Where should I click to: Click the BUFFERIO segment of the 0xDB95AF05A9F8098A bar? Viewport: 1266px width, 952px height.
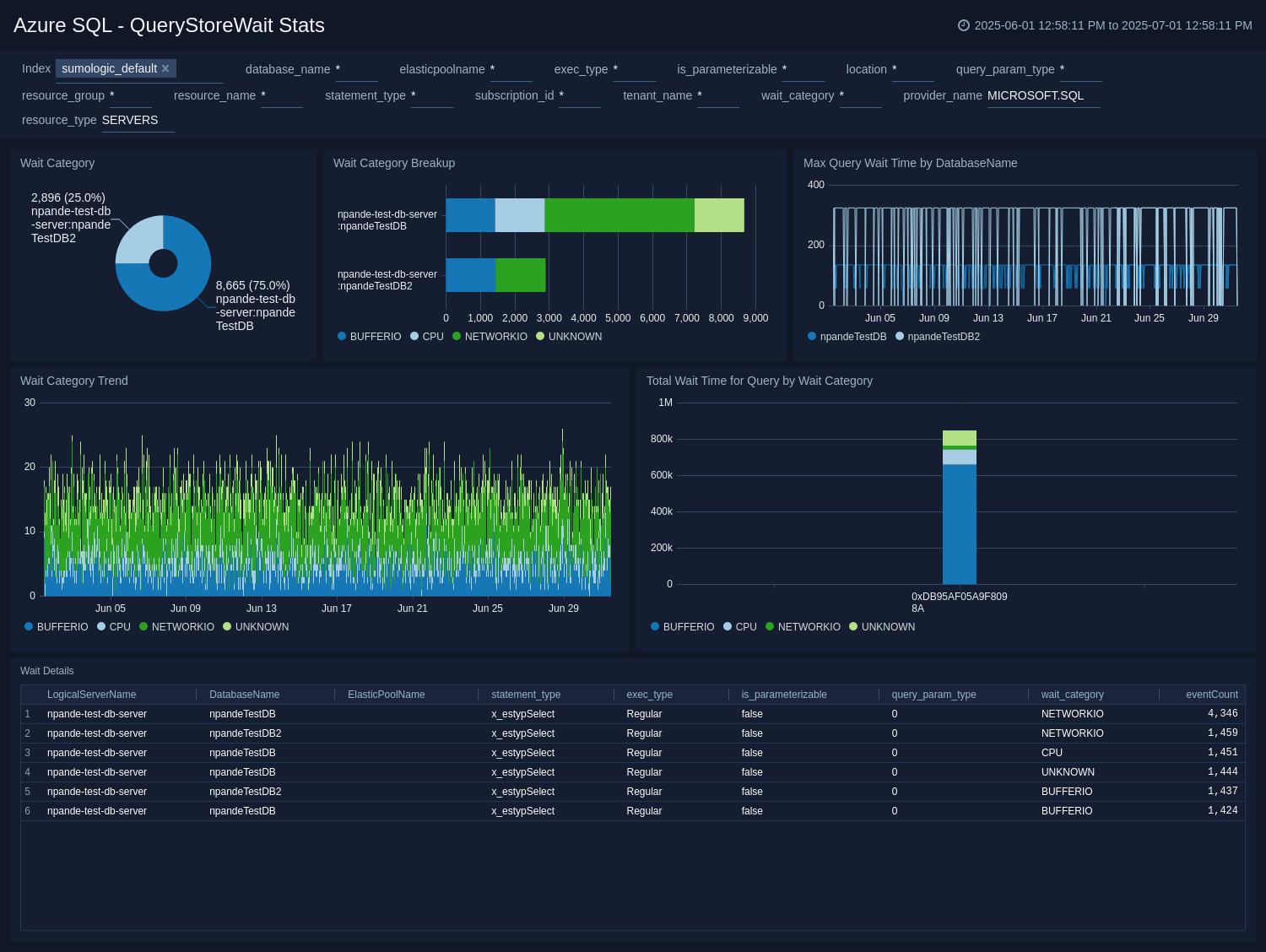[x=960, y=524]
